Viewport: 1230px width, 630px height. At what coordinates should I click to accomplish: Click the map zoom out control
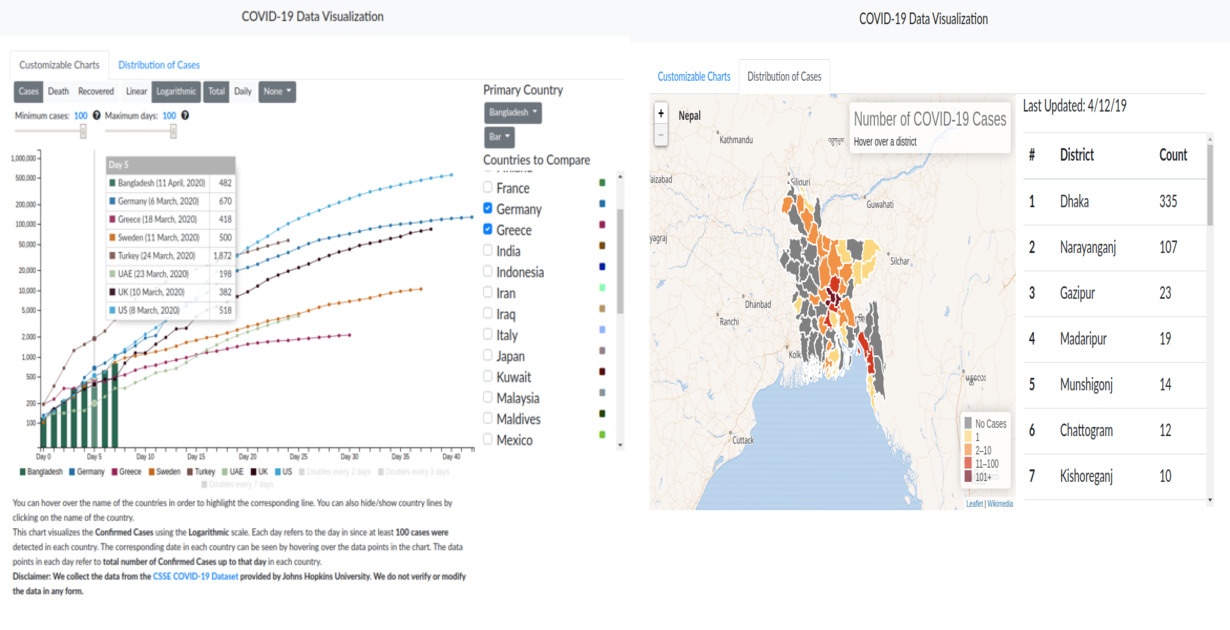tap(660, 133)
